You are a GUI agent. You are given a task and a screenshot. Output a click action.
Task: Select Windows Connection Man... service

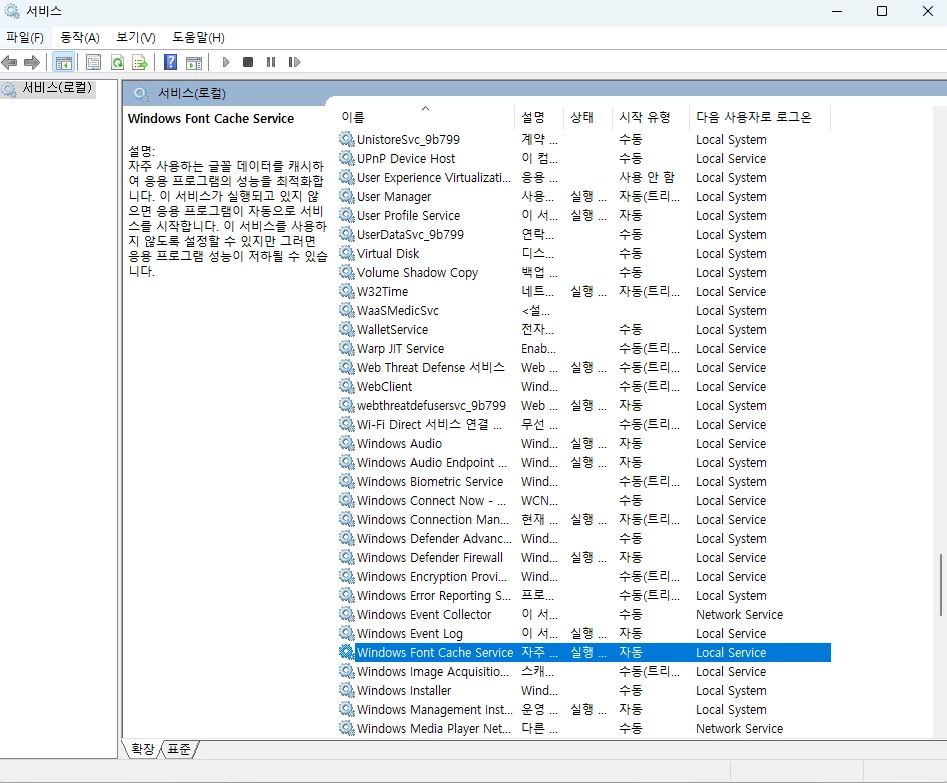click(584, 520)
